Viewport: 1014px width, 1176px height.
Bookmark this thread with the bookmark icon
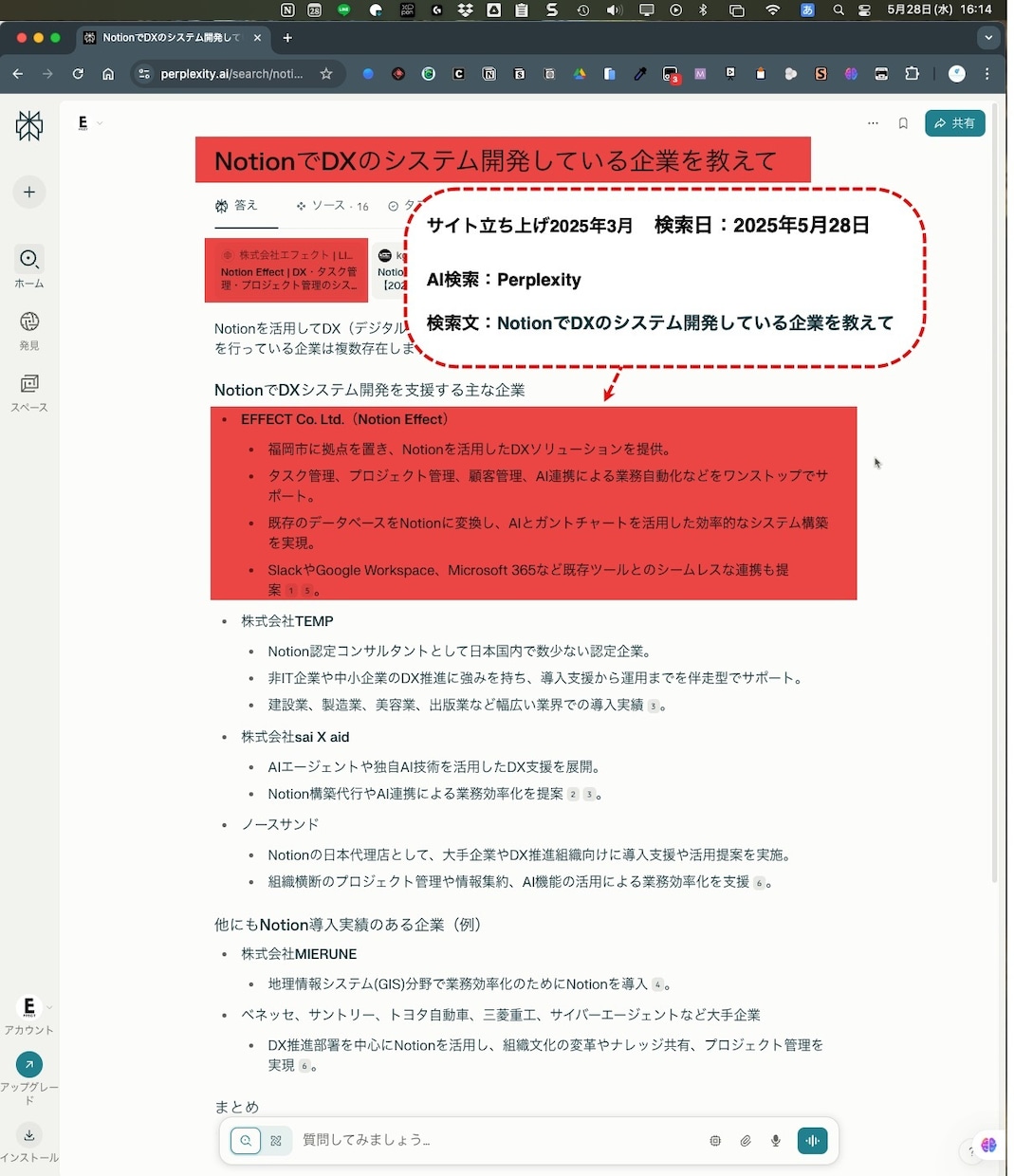click(903, 123)
